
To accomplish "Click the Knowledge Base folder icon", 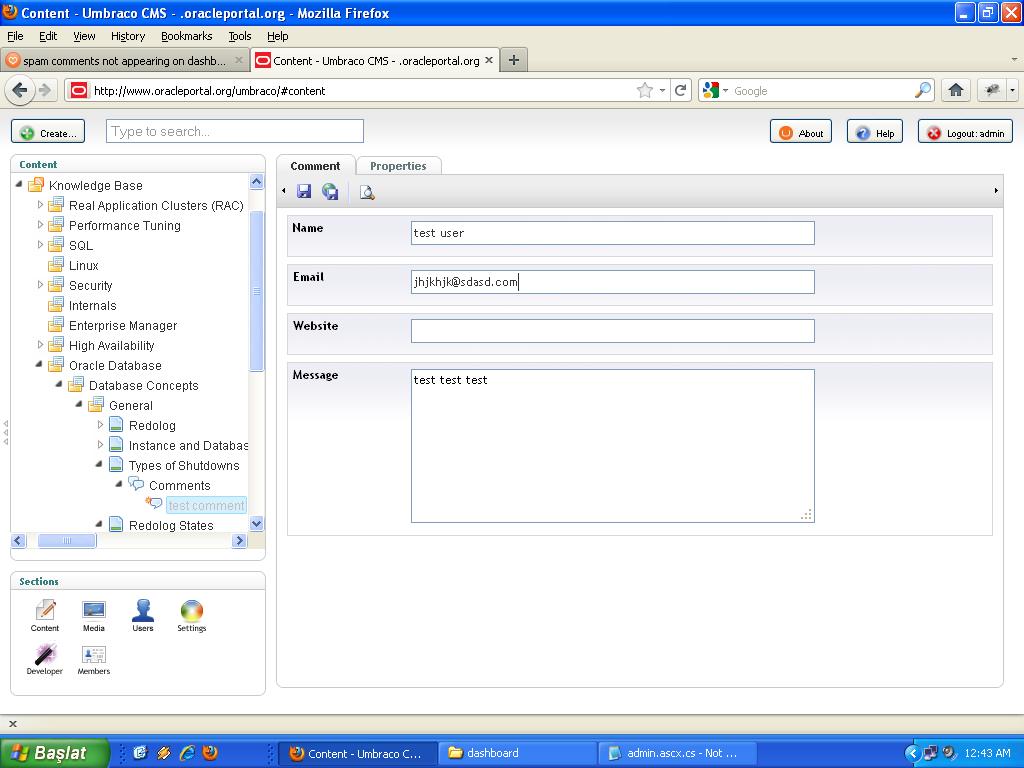I will click(x=36, y=185).
